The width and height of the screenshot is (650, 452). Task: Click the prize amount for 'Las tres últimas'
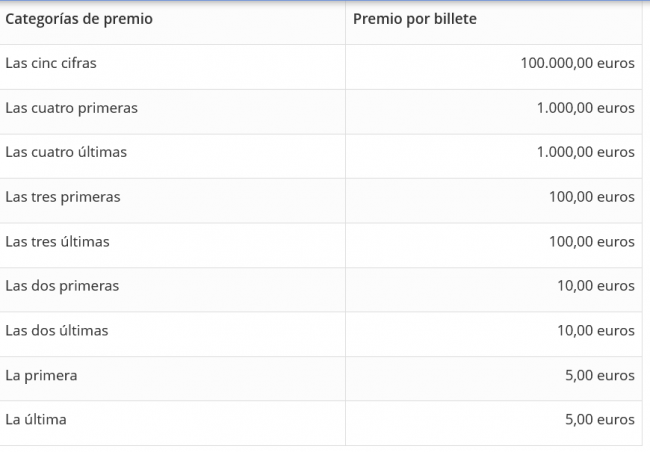(591, 242)
